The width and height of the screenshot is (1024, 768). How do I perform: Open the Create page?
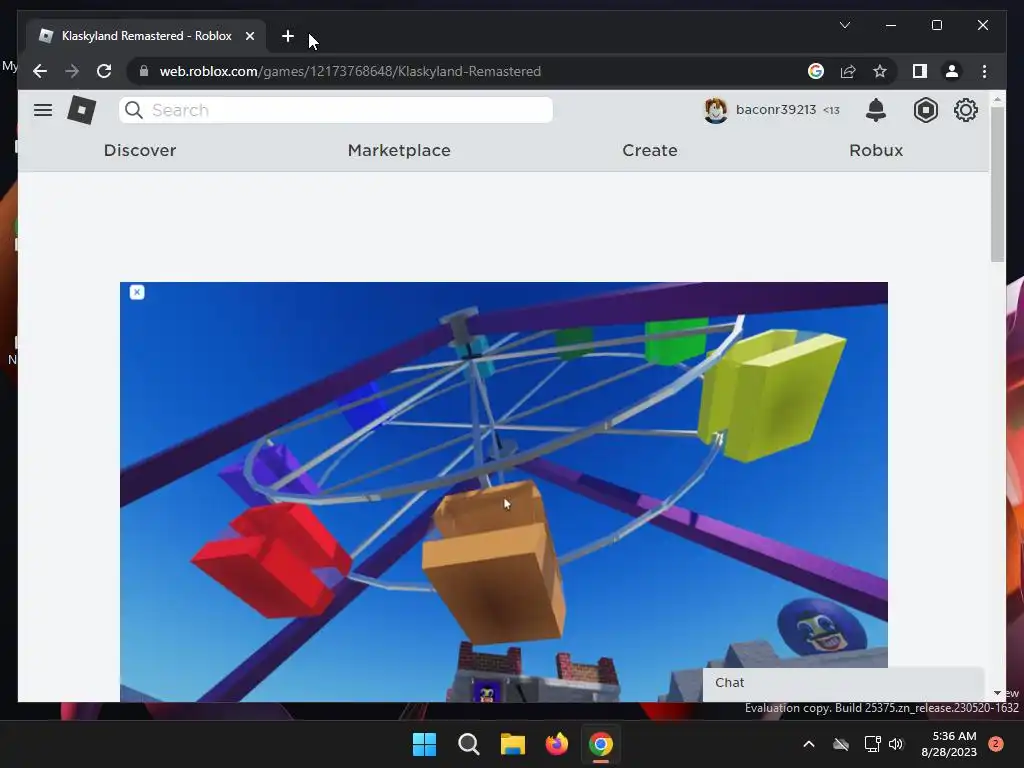click(650, 150)
